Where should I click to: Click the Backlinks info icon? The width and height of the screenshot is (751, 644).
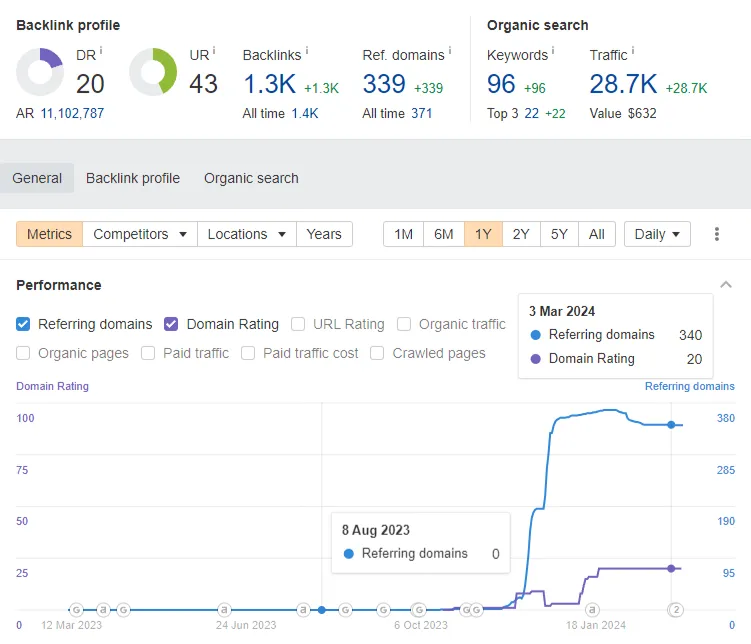(307, 50)
